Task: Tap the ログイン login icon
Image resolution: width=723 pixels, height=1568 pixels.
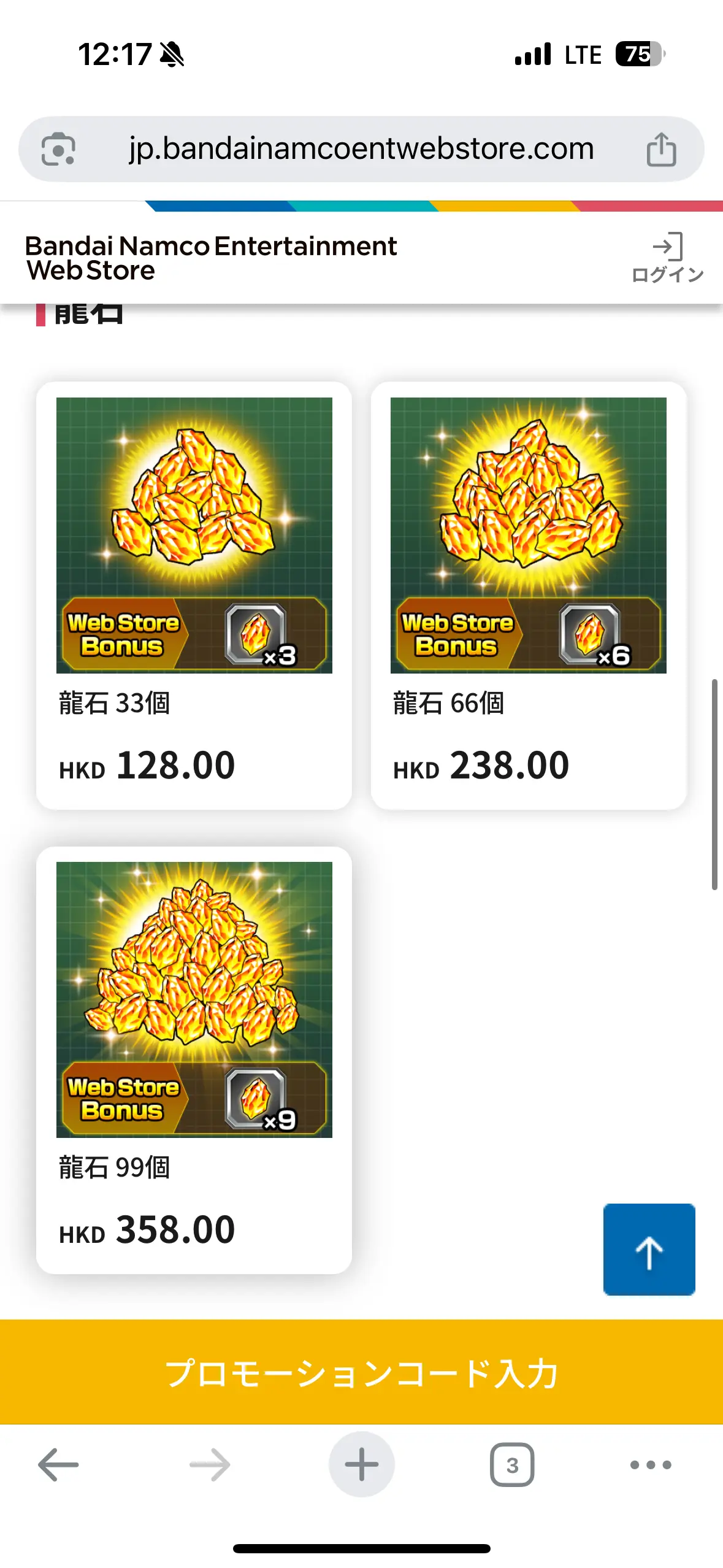Action: pyautogui.click(x=667, y=258)
